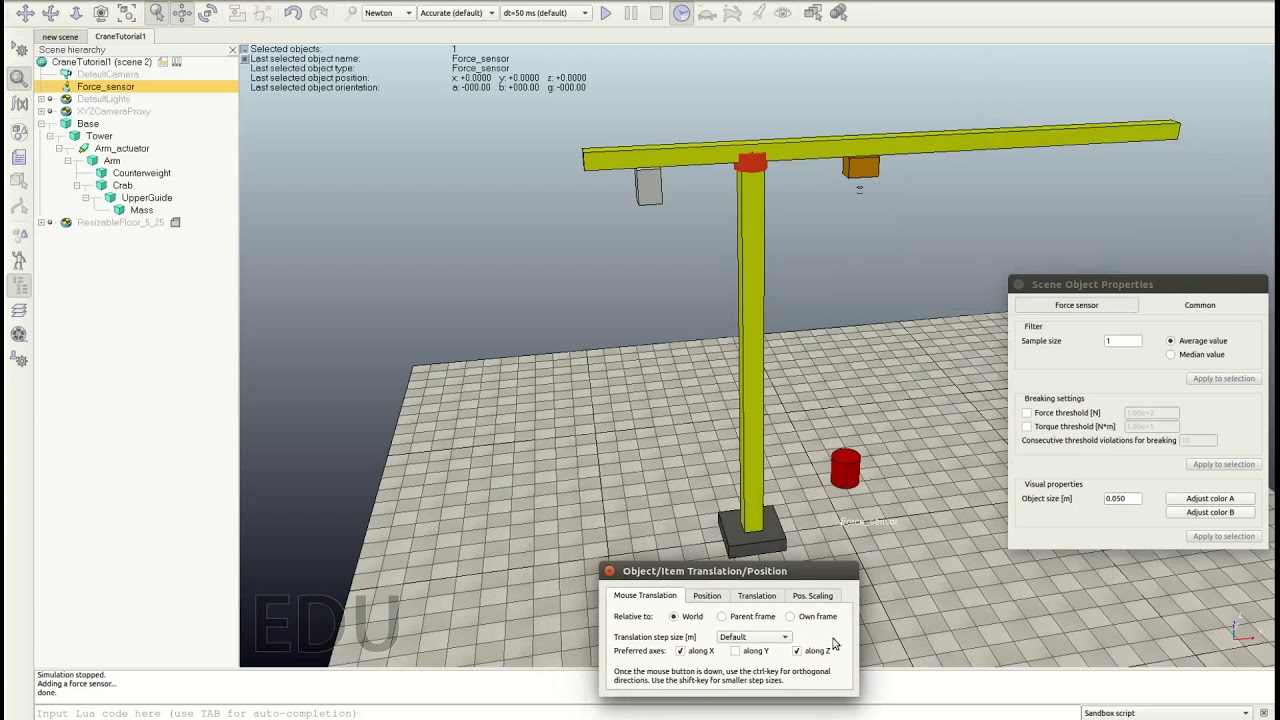Open Translation step size 'Default' dropdown

coord(754,637)
